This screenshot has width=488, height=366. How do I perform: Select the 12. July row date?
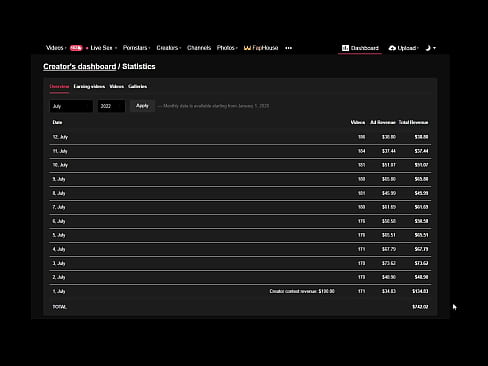[x=60, y=137]
